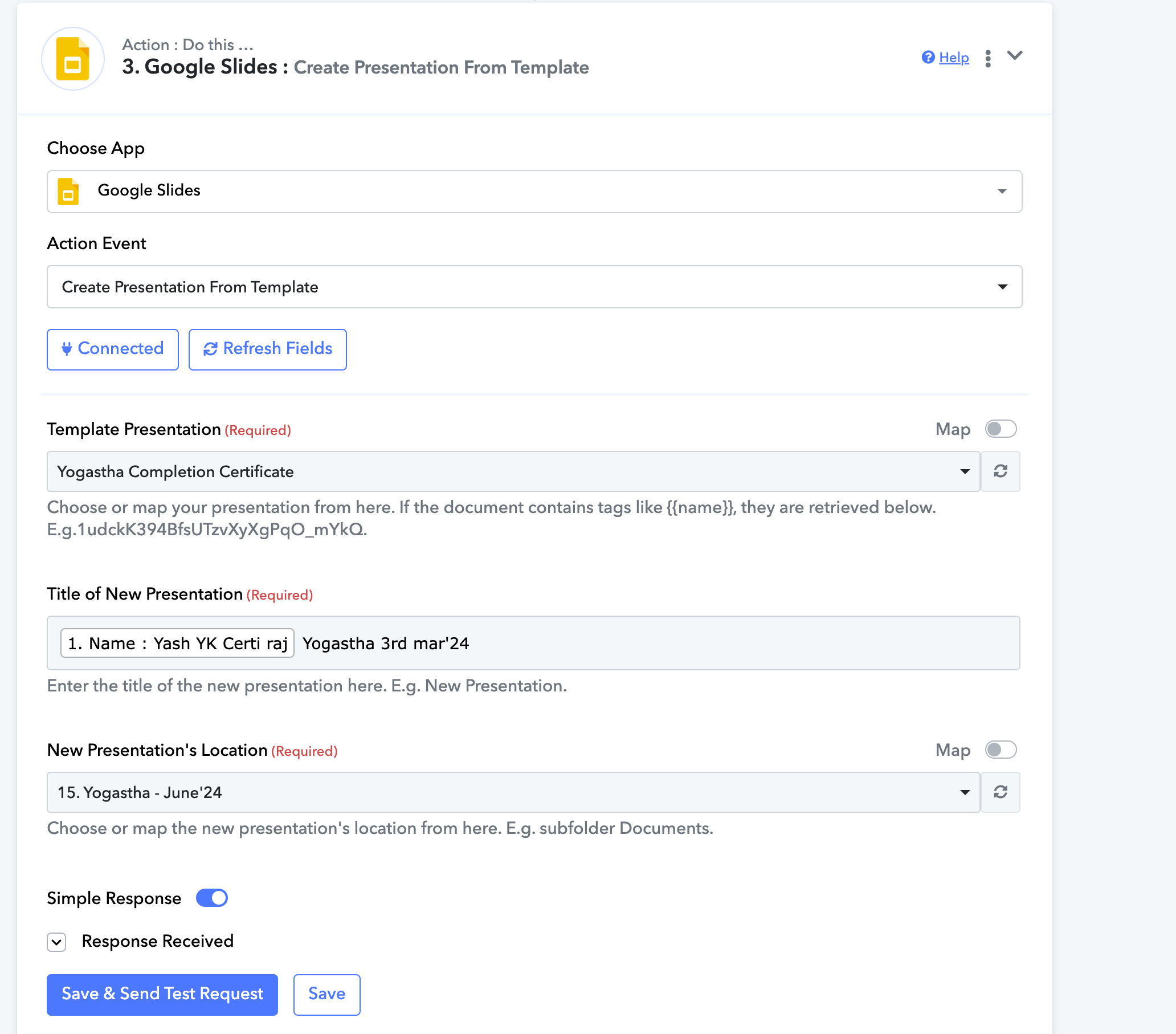
Task: Click the Refresh Fields button
Action: point(268,349)
